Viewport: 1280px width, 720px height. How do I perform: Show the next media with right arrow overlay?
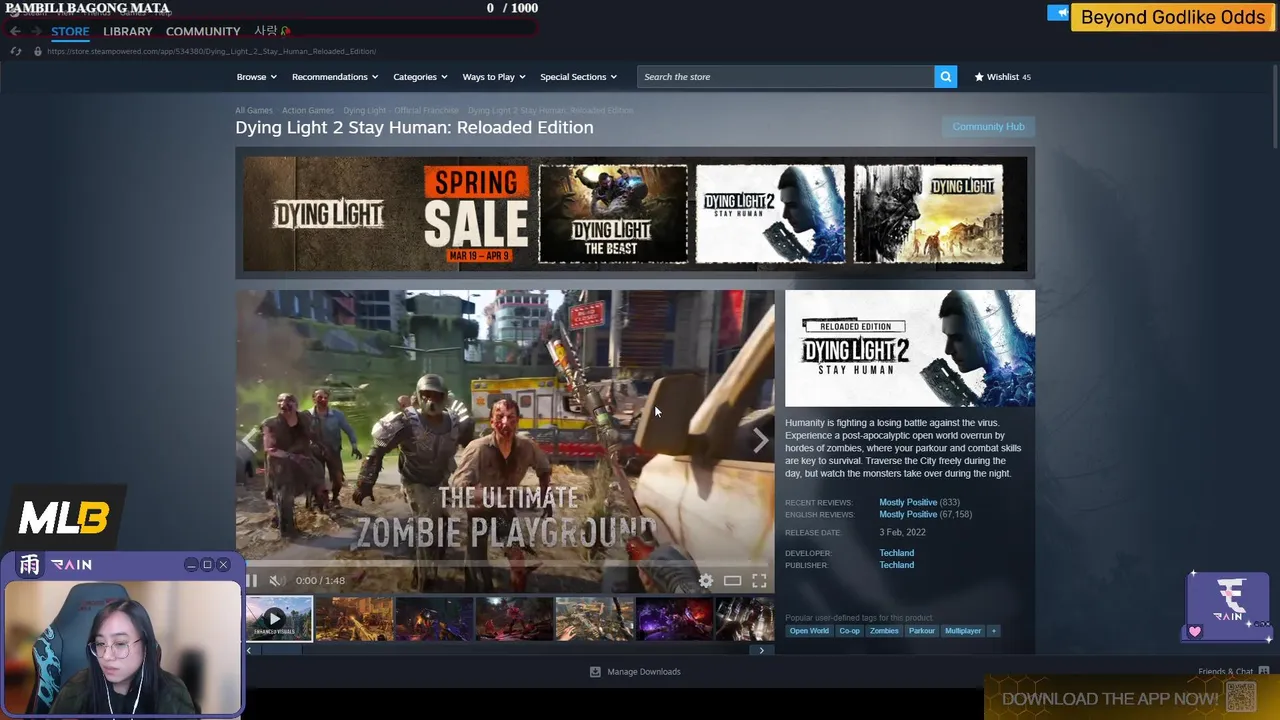pos(761,440)
